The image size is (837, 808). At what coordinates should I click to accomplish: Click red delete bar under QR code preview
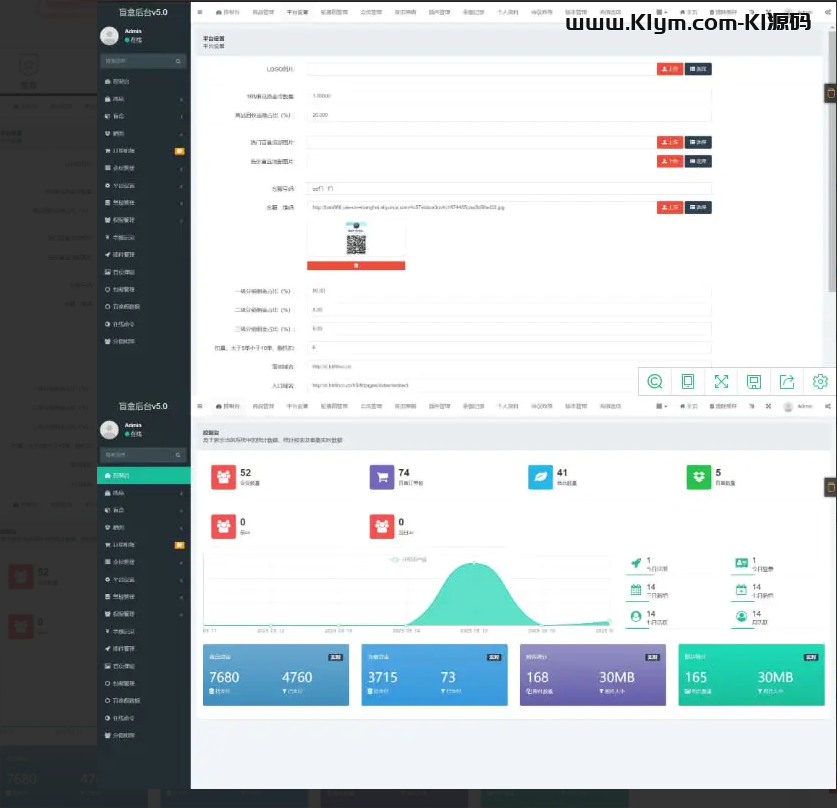pyautogui.click(x=356, y=265)
